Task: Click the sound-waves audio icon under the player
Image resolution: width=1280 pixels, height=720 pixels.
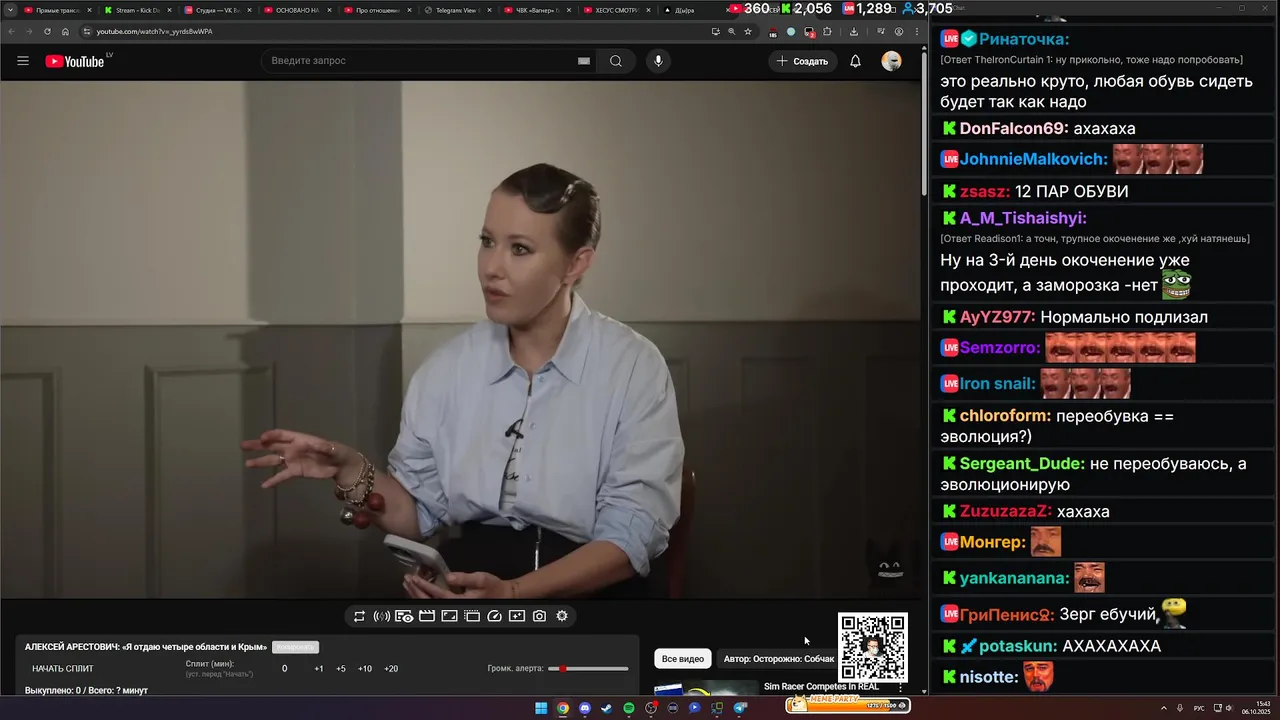Action: click(381, 616)
